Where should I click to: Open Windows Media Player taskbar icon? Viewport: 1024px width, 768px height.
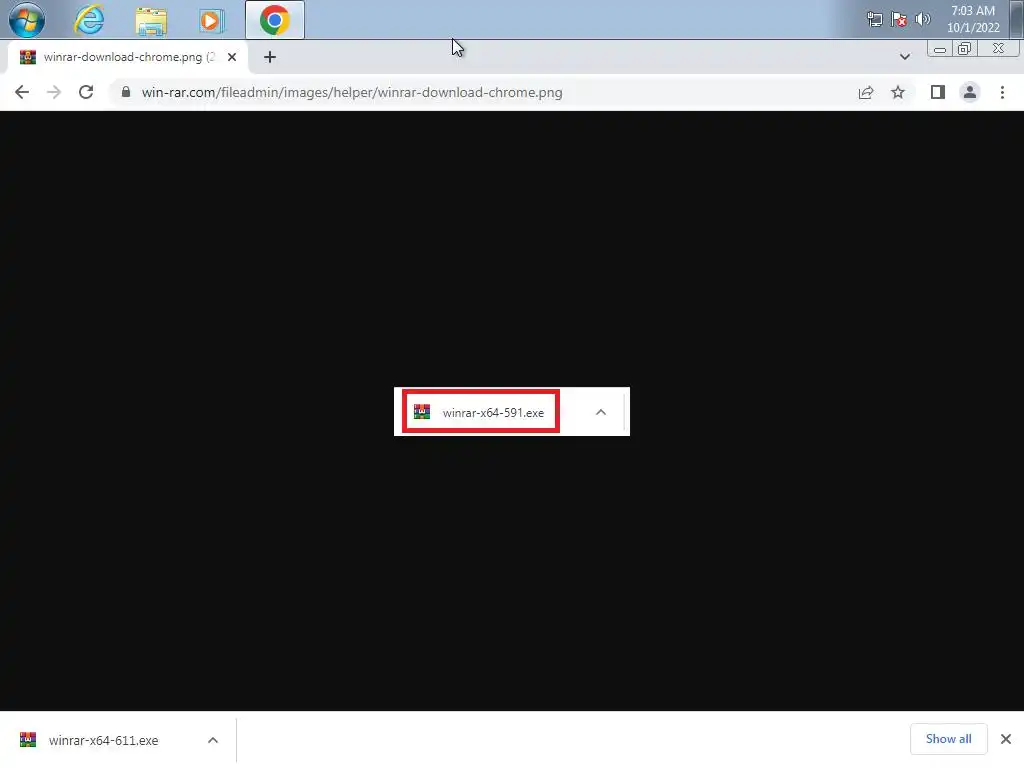(x=211, y=20)
